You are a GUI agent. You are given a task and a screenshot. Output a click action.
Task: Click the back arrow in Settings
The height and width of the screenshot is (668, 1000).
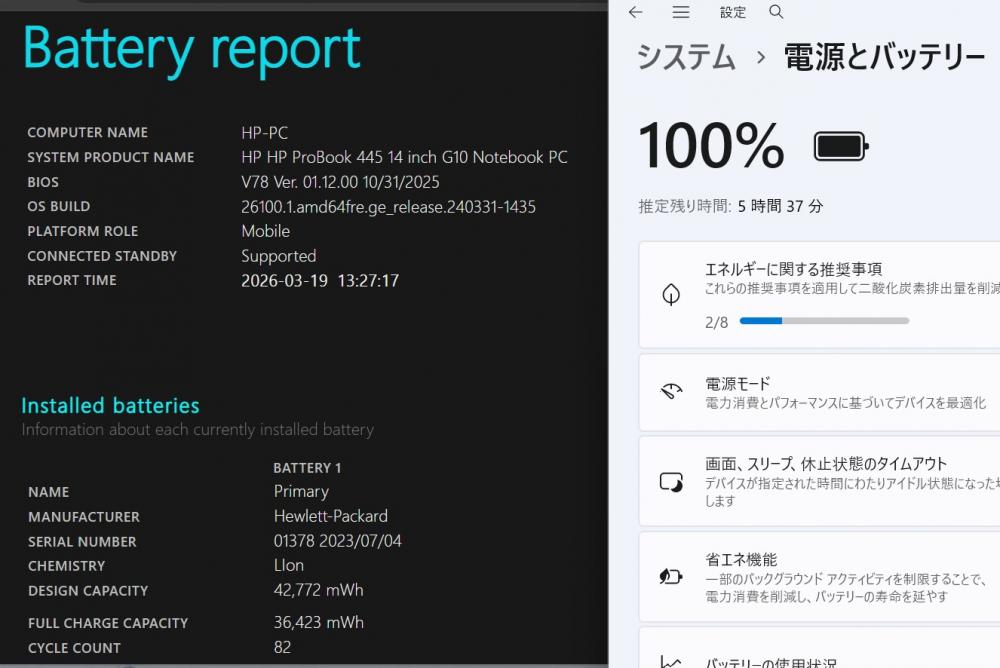[635, 12]
